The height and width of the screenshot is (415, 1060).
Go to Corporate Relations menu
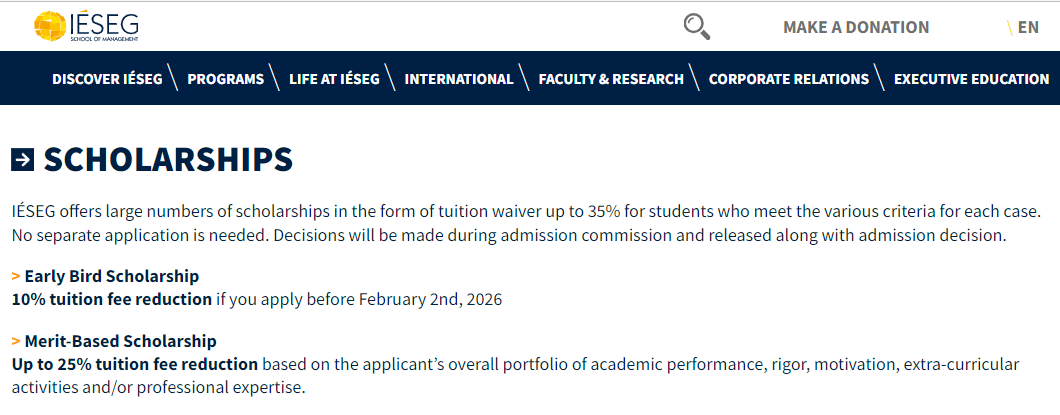click(x=789, y=79)
